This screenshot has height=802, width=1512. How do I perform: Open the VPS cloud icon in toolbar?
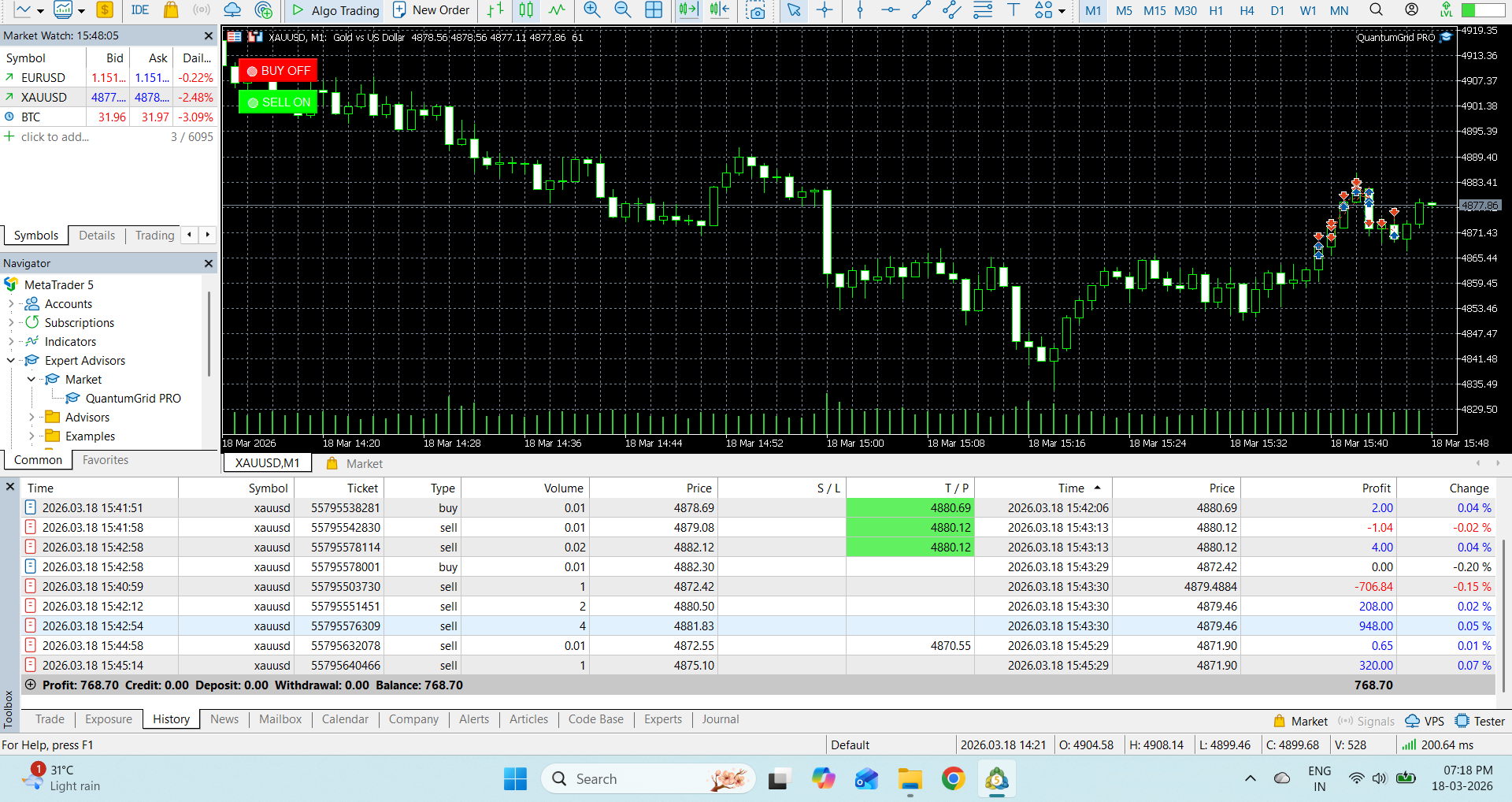coord(232,10)
